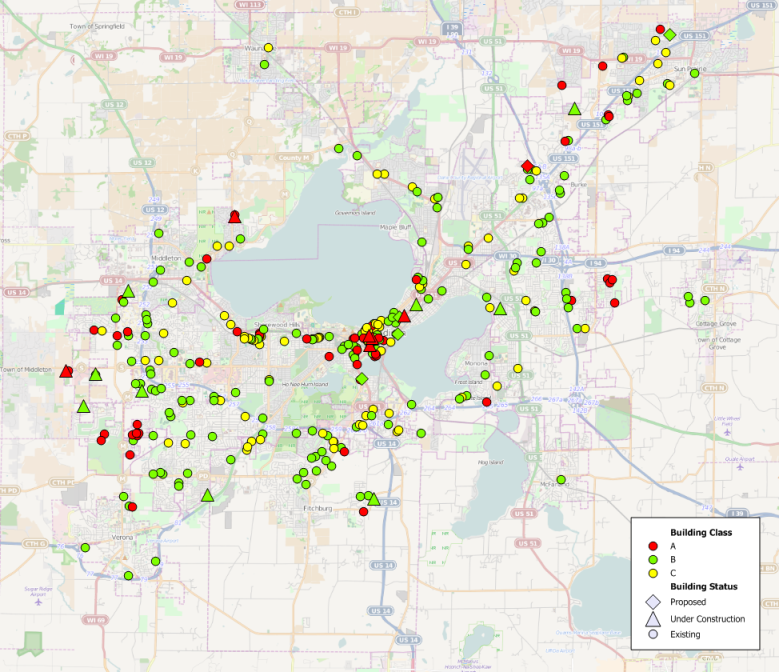Click the Building Status legend heading
This screenshot has height=672, width=779.
703,586
